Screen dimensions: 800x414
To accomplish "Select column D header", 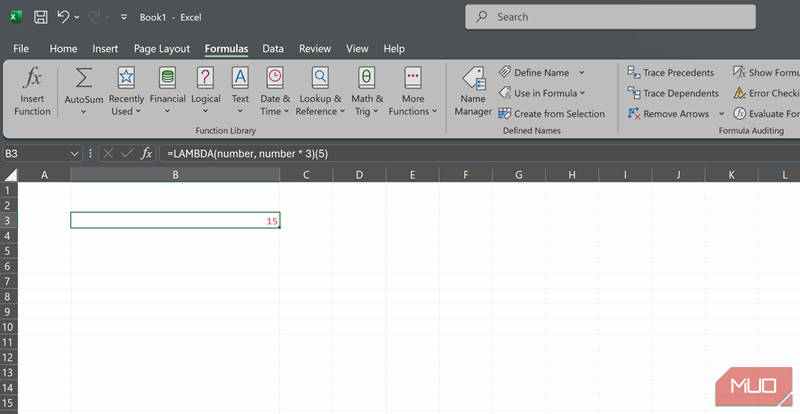I will point(360,175).
